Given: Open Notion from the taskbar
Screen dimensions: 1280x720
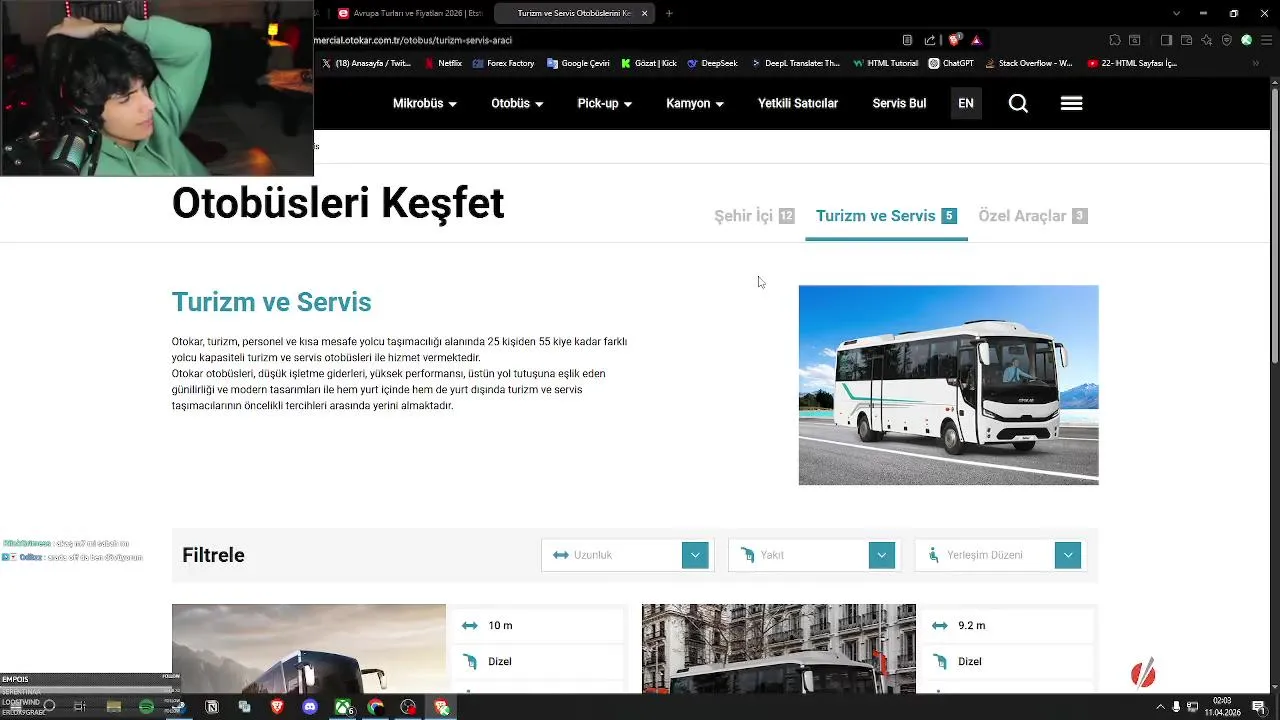Looking at the screenshot, I should [212, 707].
